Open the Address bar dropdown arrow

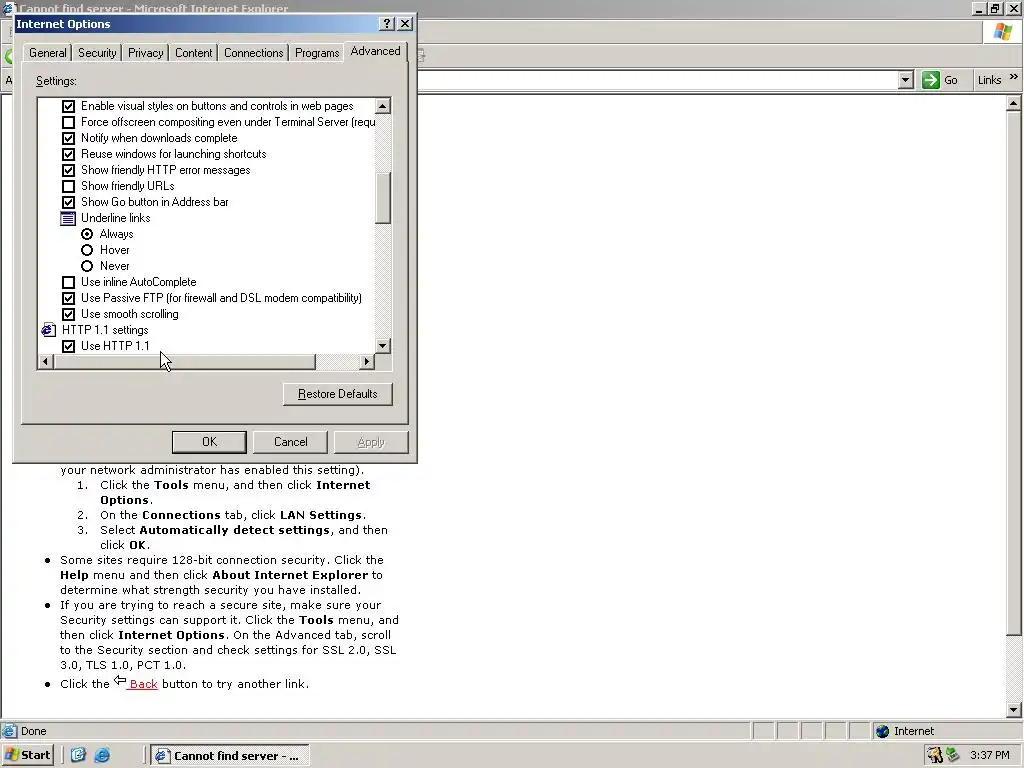tap(905, 80)
